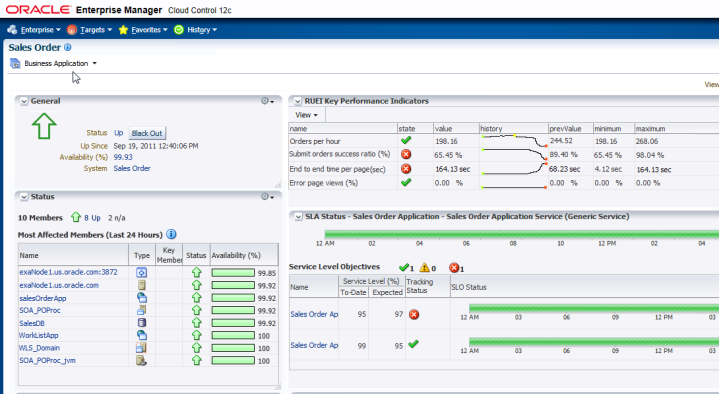This screenshot has height=394, width=719.
Task: Click the green check SLO count icon
Action: pyautogui.click(x=404, y=267)
